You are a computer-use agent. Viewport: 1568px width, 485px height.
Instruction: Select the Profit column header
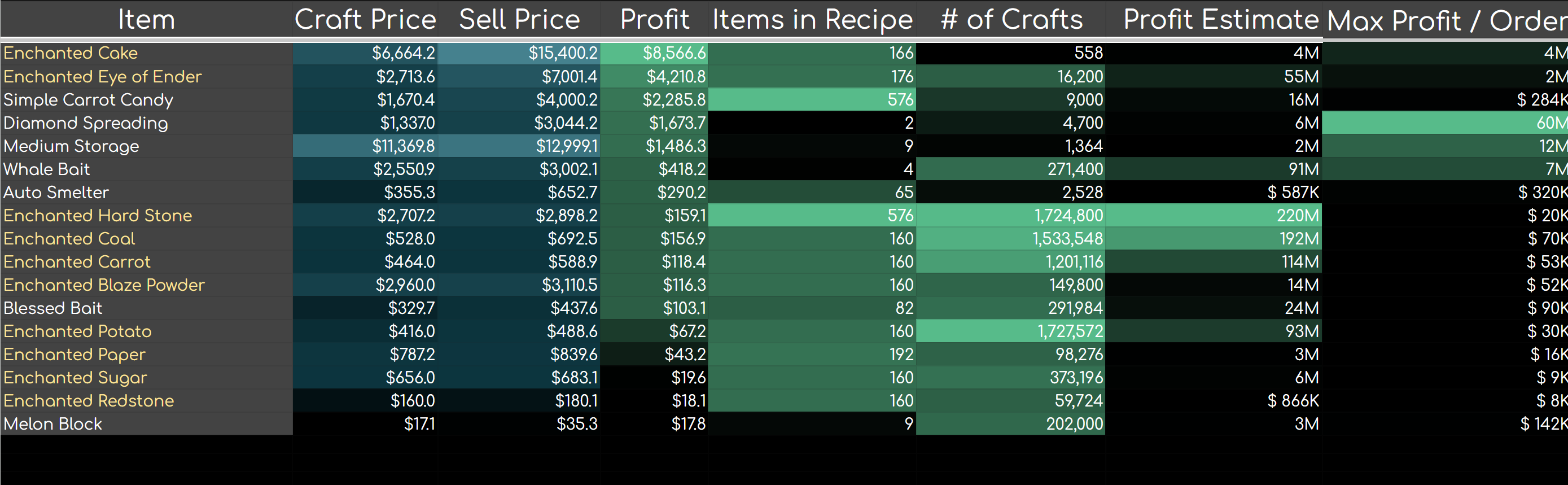(x=654, y=19)
